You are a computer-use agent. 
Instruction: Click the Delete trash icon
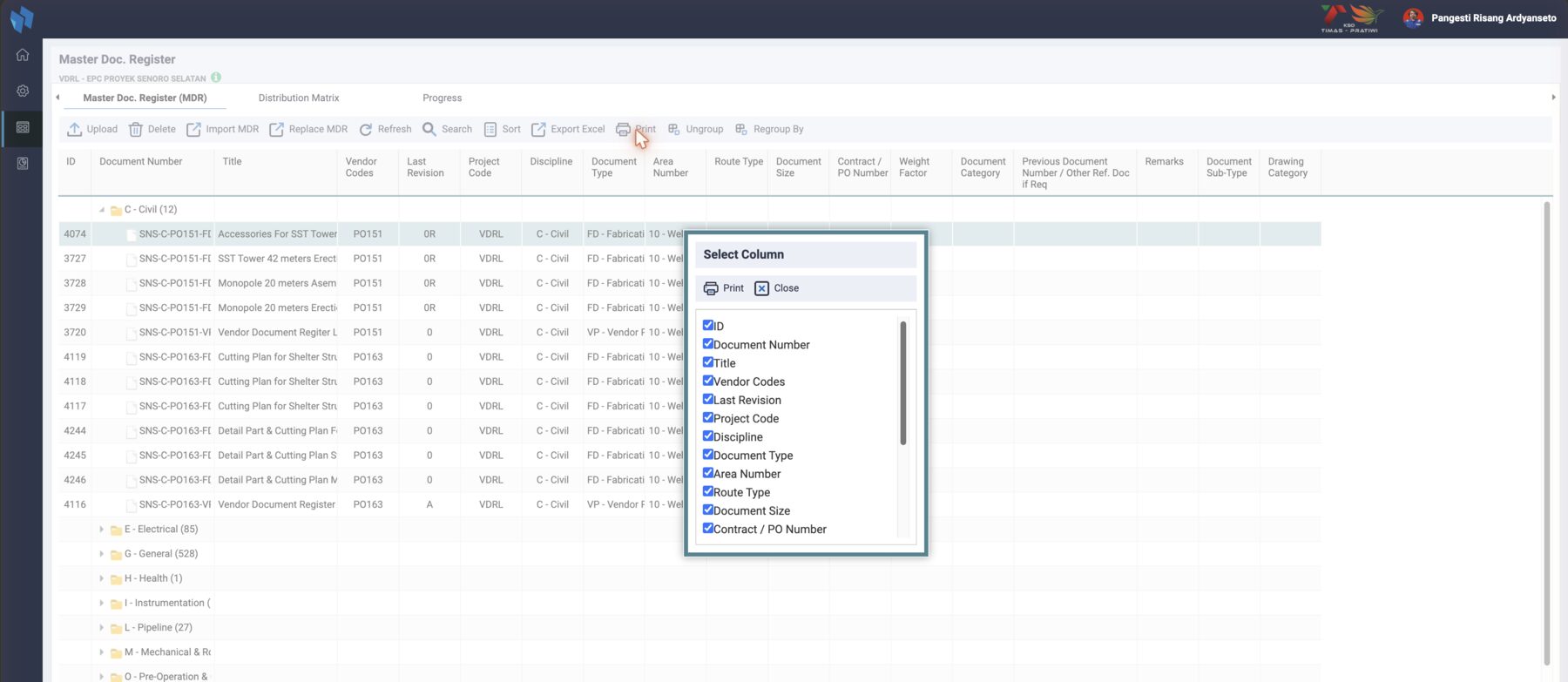[x=136, y=129]
